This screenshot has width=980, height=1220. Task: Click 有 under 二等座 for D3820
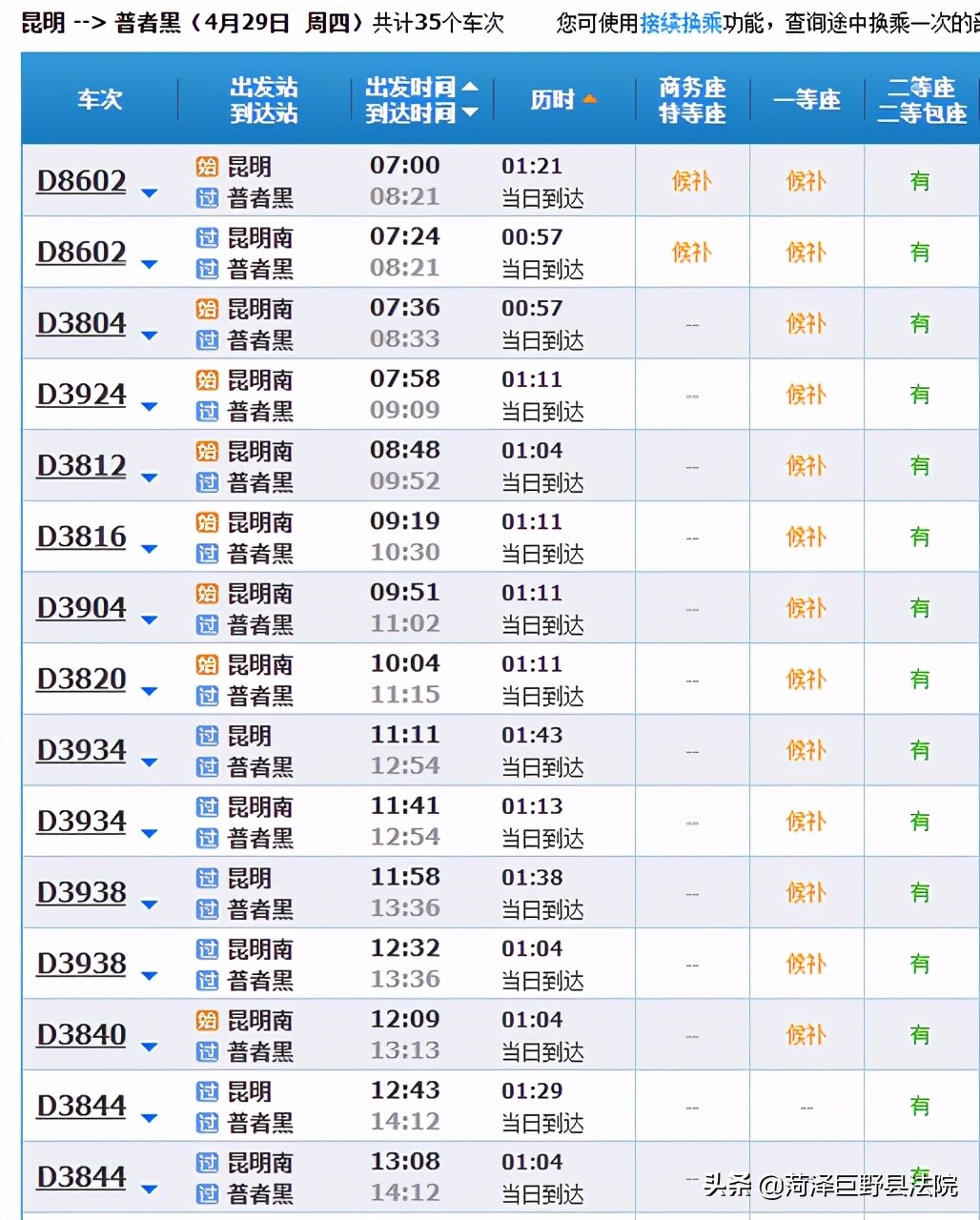pos(920,679)
